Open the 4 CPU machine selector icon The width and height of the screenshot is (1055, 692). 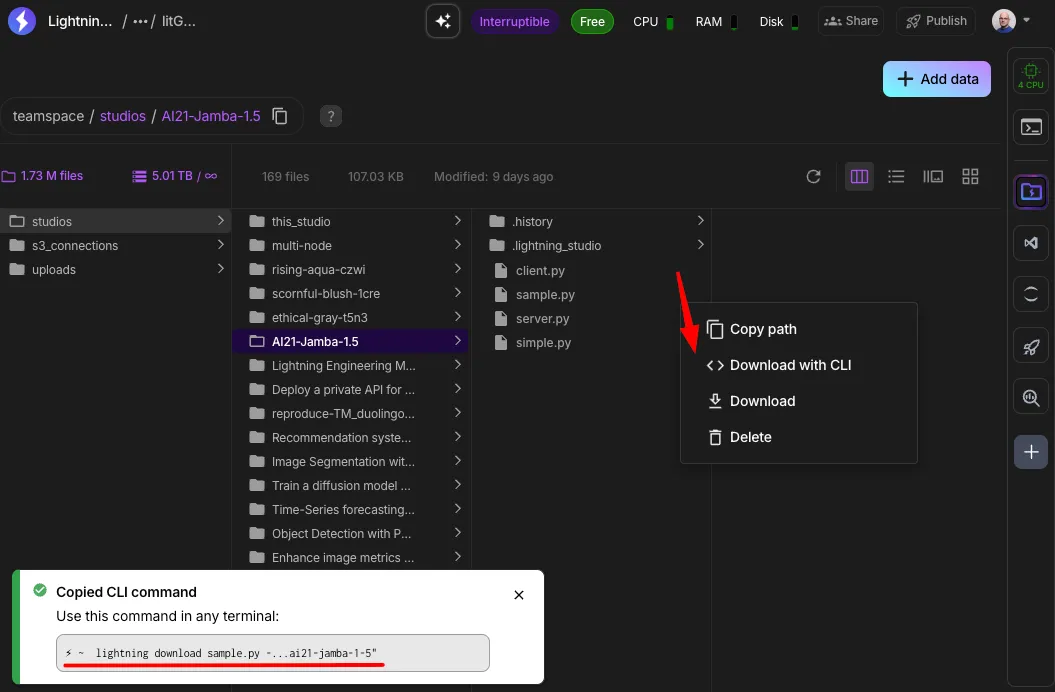pyautogui.click(x=1031, y=75)
